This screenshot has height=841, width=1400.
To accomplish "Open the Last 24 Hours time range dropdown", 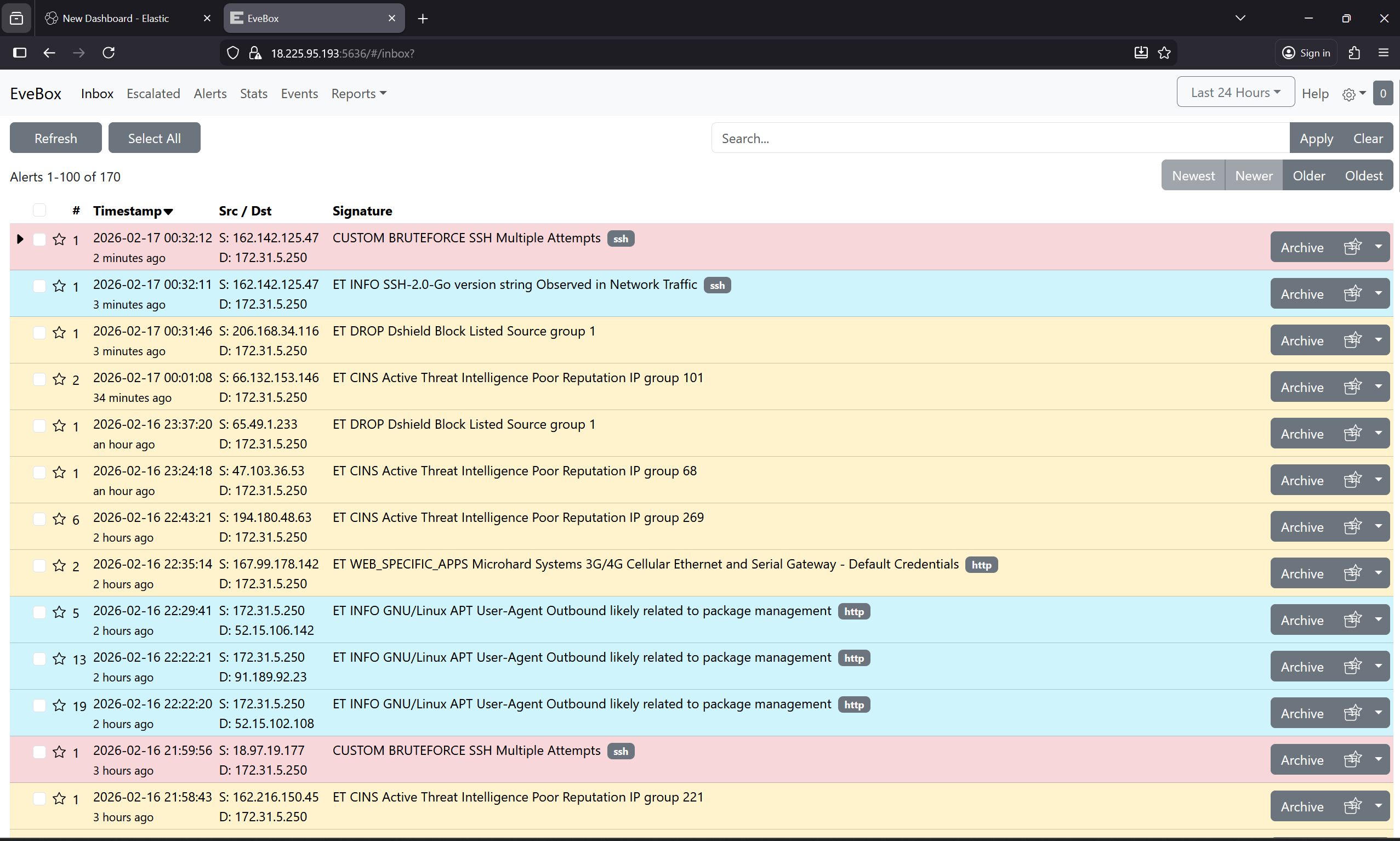I will coord(1234,92).
